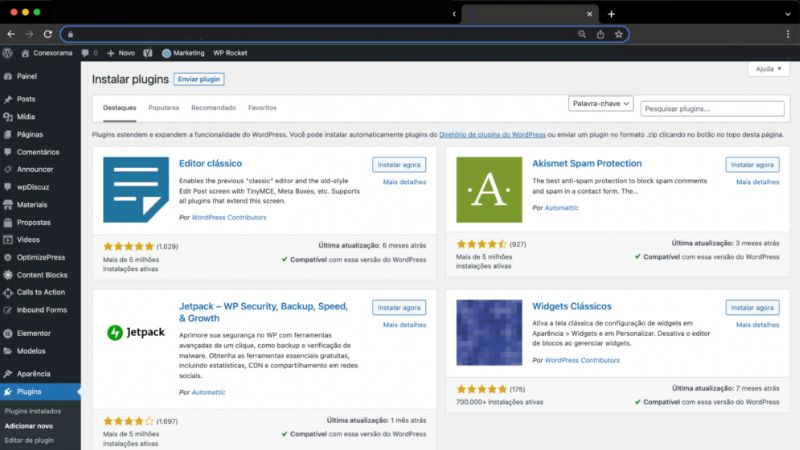
Task: Install the Editor clássico plugin
Action: pyautogui.click(x=399, y=164)
